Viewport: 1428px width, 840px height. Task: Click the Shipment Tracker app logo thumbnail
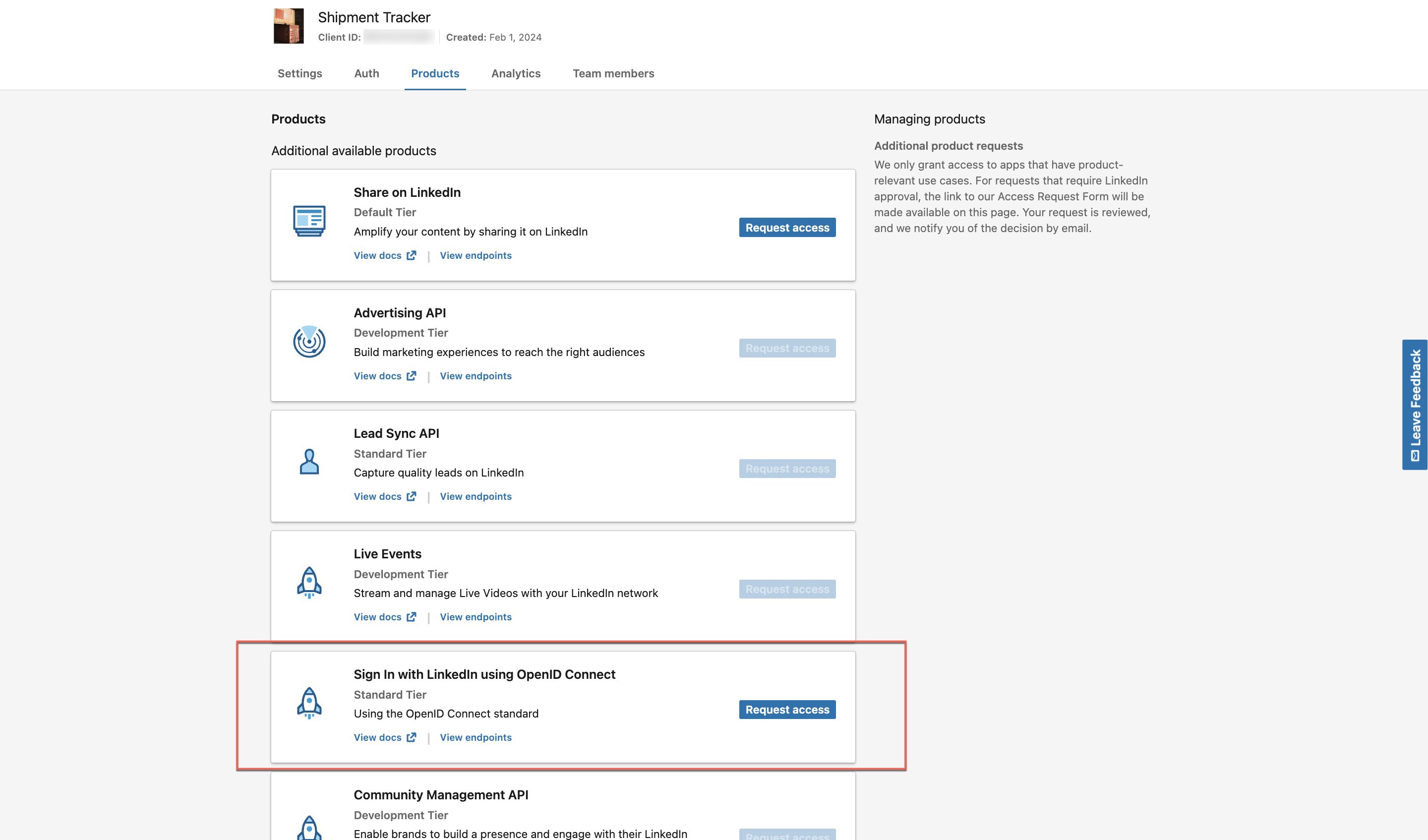click(289, 25)
